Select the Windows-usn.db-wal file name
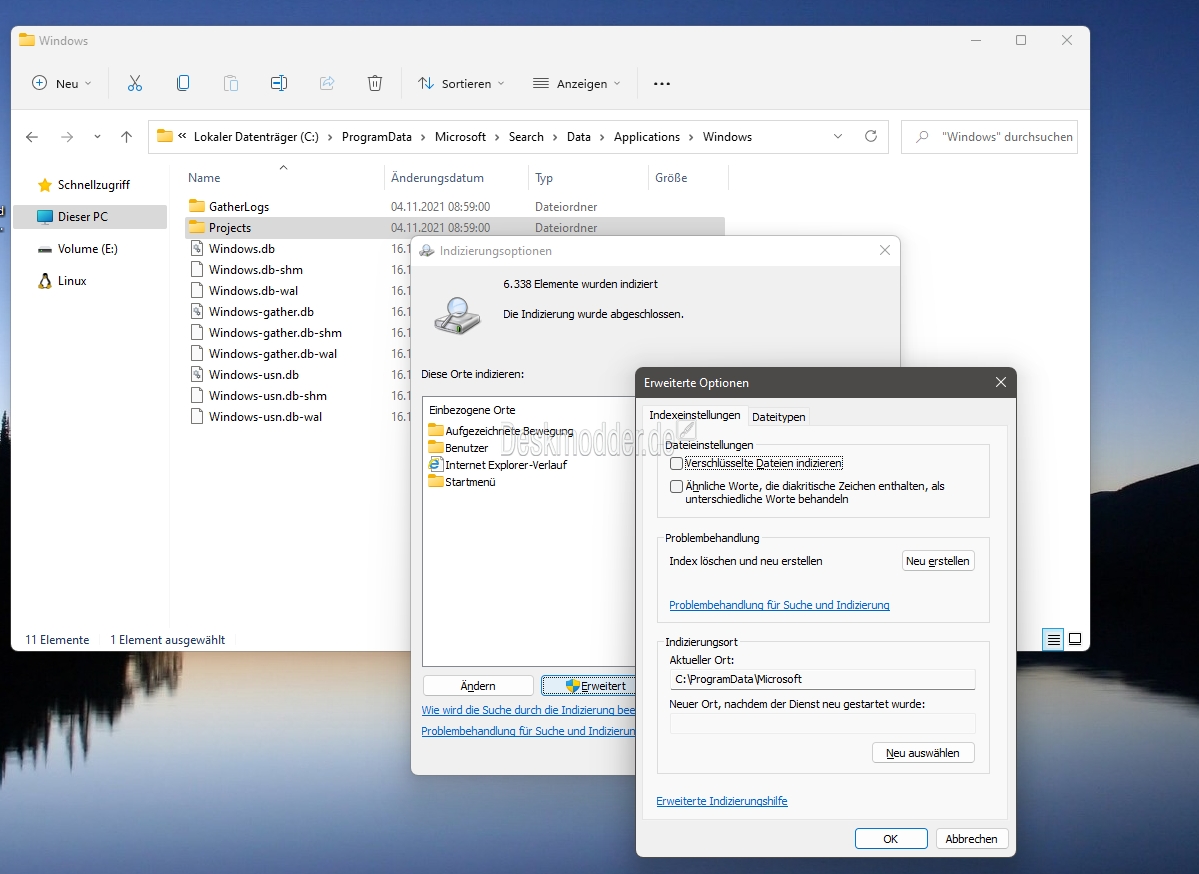This screenshot has width=1199, height=874. click(x=265, y=417)
